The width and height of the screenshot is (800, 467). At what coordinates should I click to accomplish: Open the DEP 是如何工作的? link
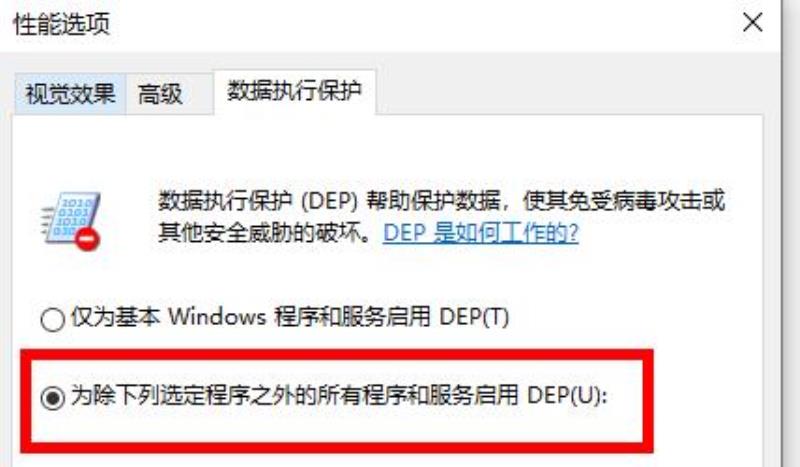point(481,233)
